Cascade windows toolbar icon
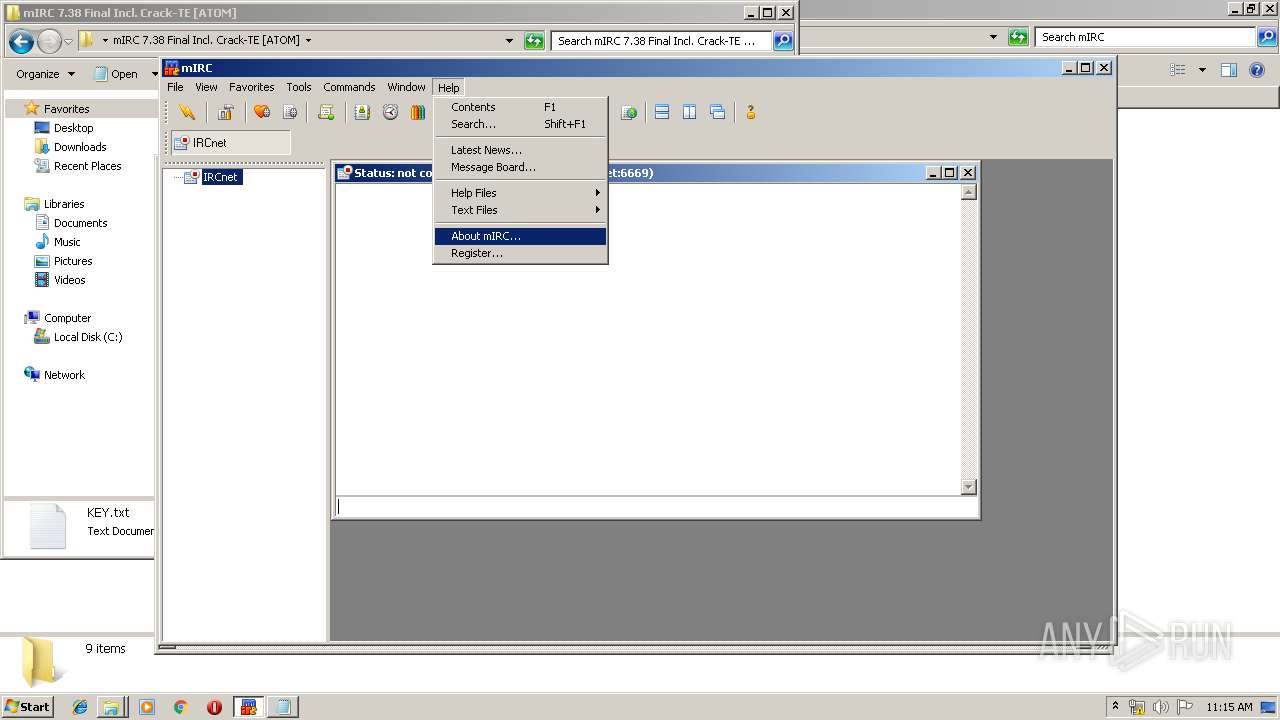This screenshot has height=720, width=1280. pos(718,112)
